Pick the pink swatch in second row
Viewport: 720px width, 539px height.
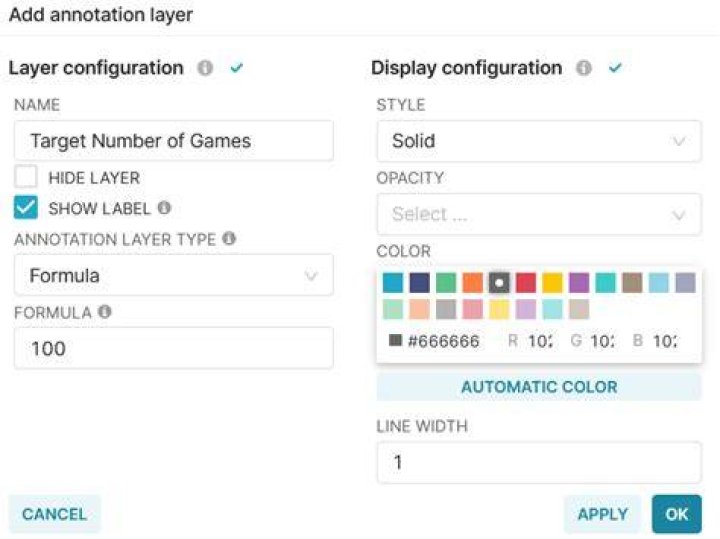click(x=472, y=309)
